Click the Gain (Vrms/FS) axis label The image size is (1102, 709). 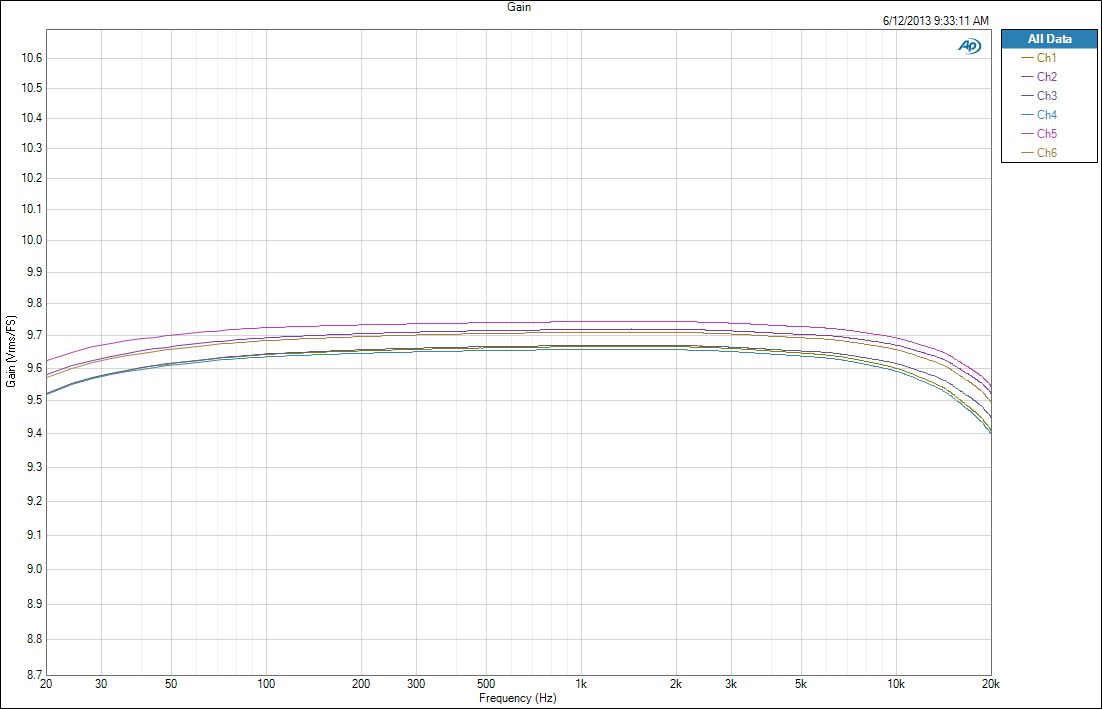[11, 351]
